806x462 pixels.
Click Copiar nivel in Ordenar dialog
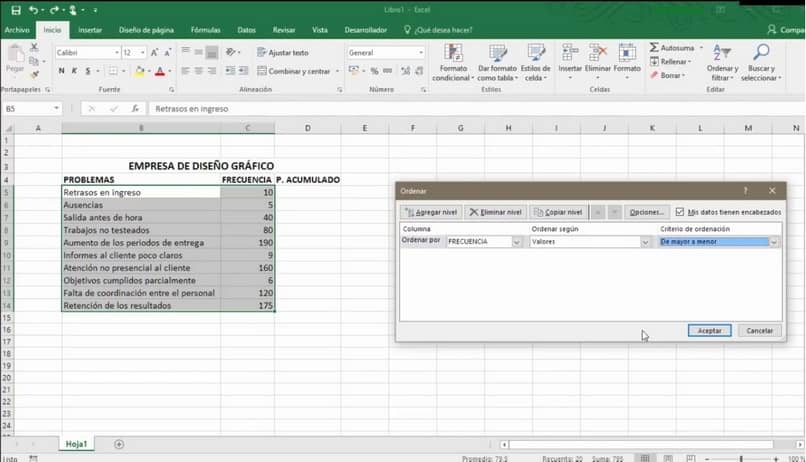(558, 212)
